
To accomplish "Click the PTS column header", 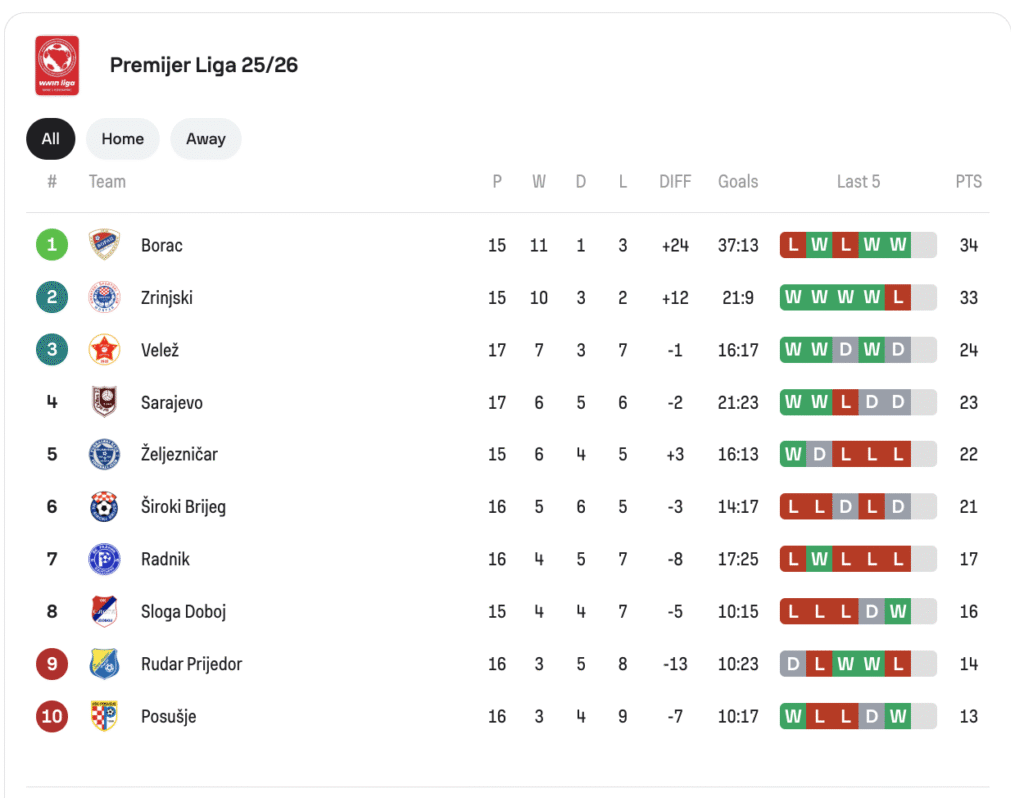I will coord(968,181).
